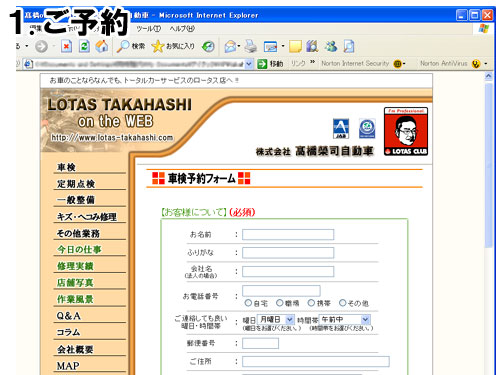Screen dimensions: 500x375
Task: Select the 携帯 phone type radio
Action: tap(311, 303)
